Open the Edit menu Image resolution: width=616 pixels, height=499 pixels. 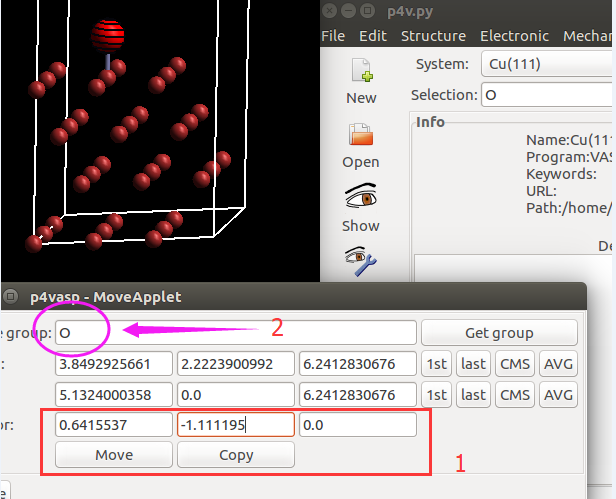(x=373, y=36)
